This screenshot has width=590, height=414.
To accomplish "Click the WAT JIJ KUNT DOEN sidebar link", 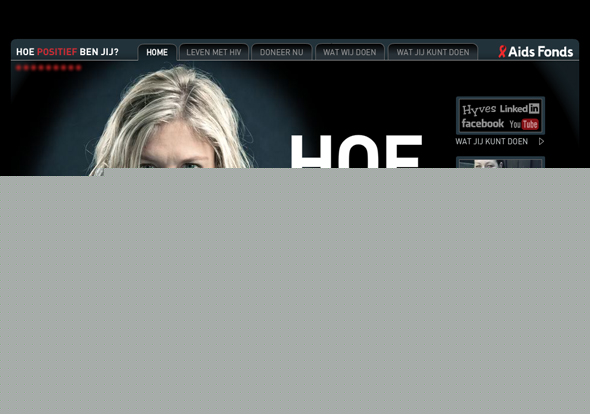I will click(x=491, y=142).
